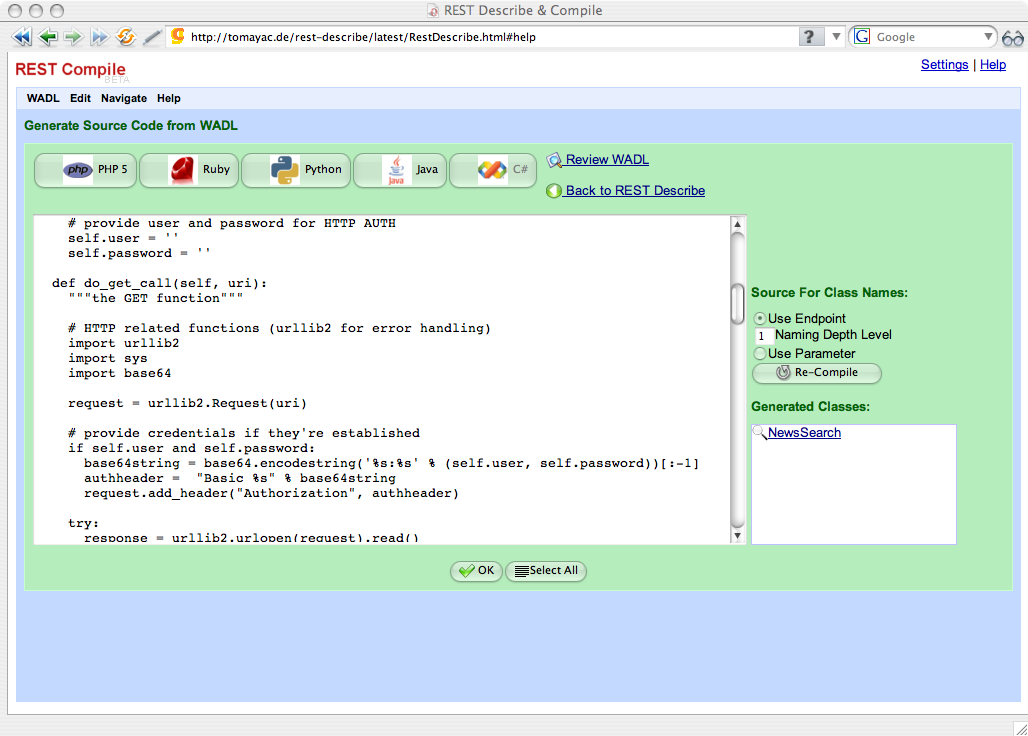Generate Java source code
The width and height of the screenshot is (1028, 736).
[400, 170]
